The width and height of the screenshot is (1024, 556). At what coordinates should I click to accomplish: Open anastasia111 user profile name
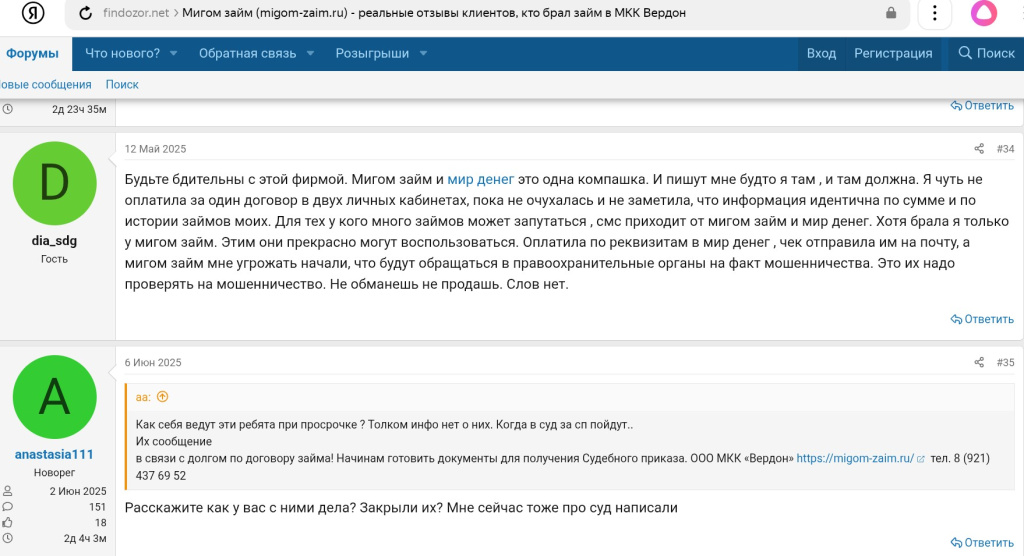click(x=54, y=454)
